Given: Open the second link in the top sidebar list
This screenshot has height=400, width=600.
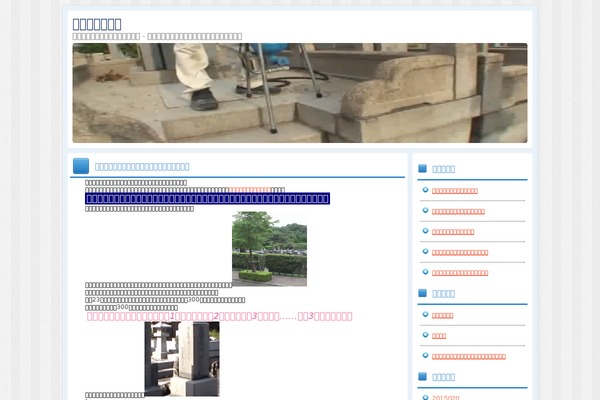Looking at the screenshot, I should point(458,212).
